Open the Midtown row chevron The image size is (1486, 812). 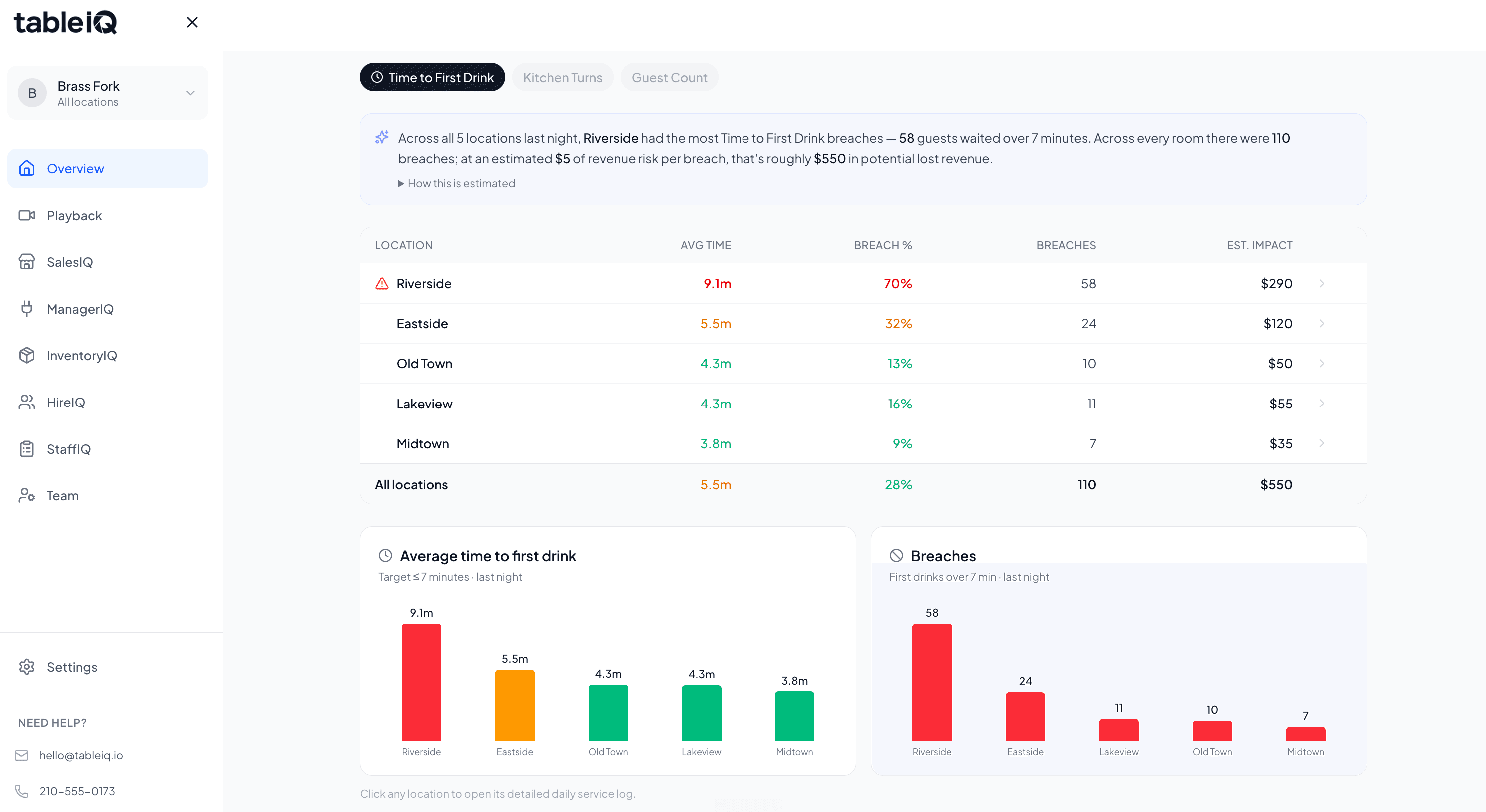1322,443
